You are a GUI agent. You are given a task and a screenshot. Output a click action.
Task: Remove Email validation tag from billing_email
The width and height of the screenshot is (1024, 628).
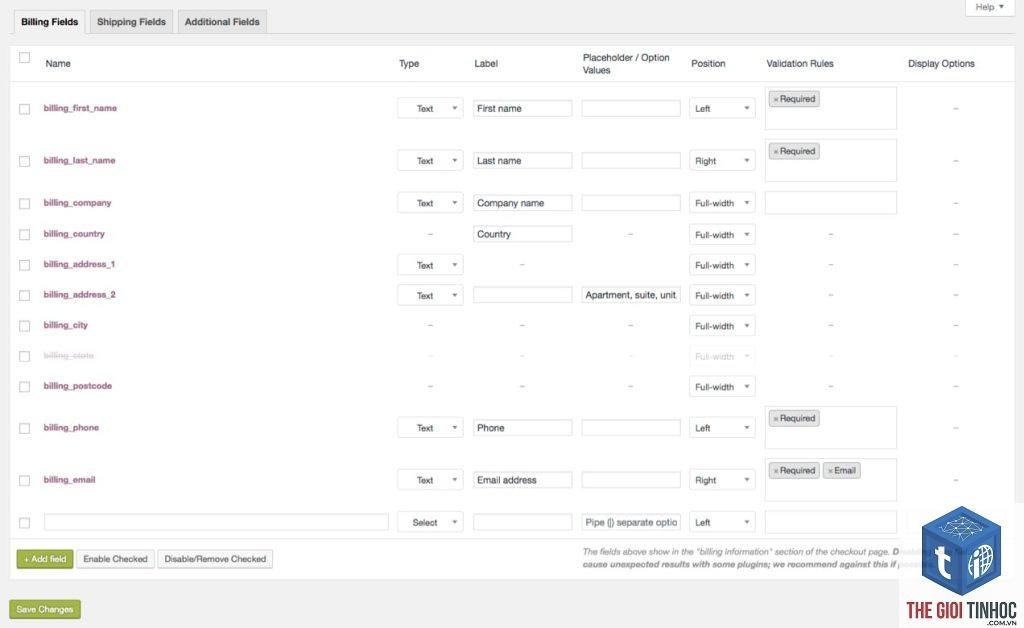click(830, 471)
